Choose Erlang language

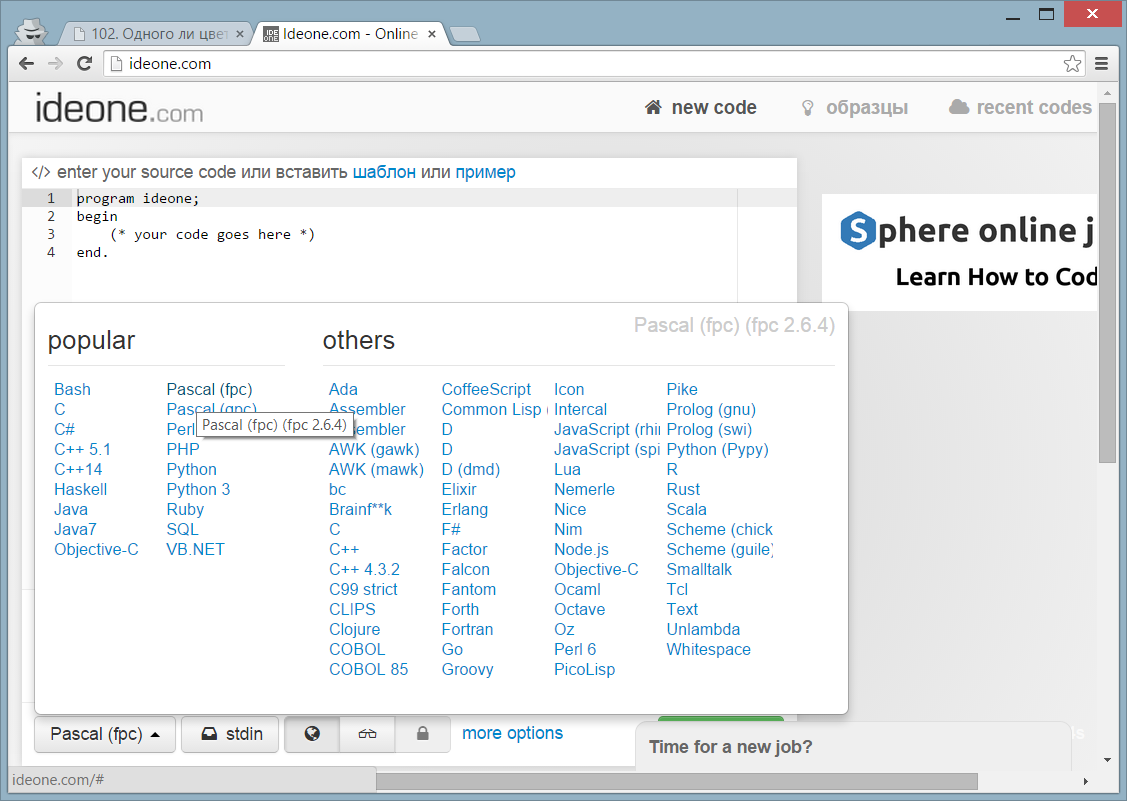point(464,509)
